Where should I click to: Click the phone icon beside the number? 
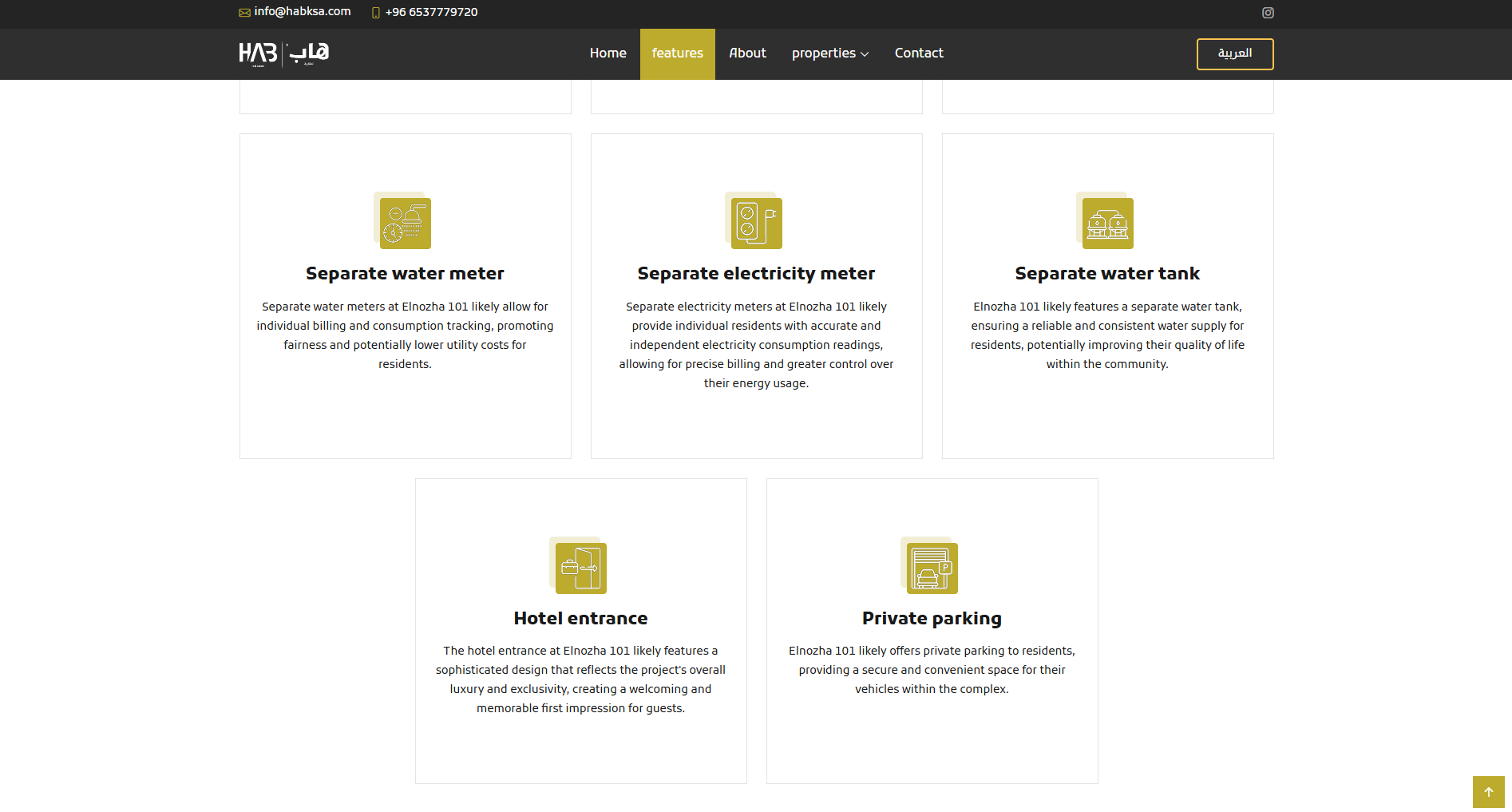click(376, 13)
